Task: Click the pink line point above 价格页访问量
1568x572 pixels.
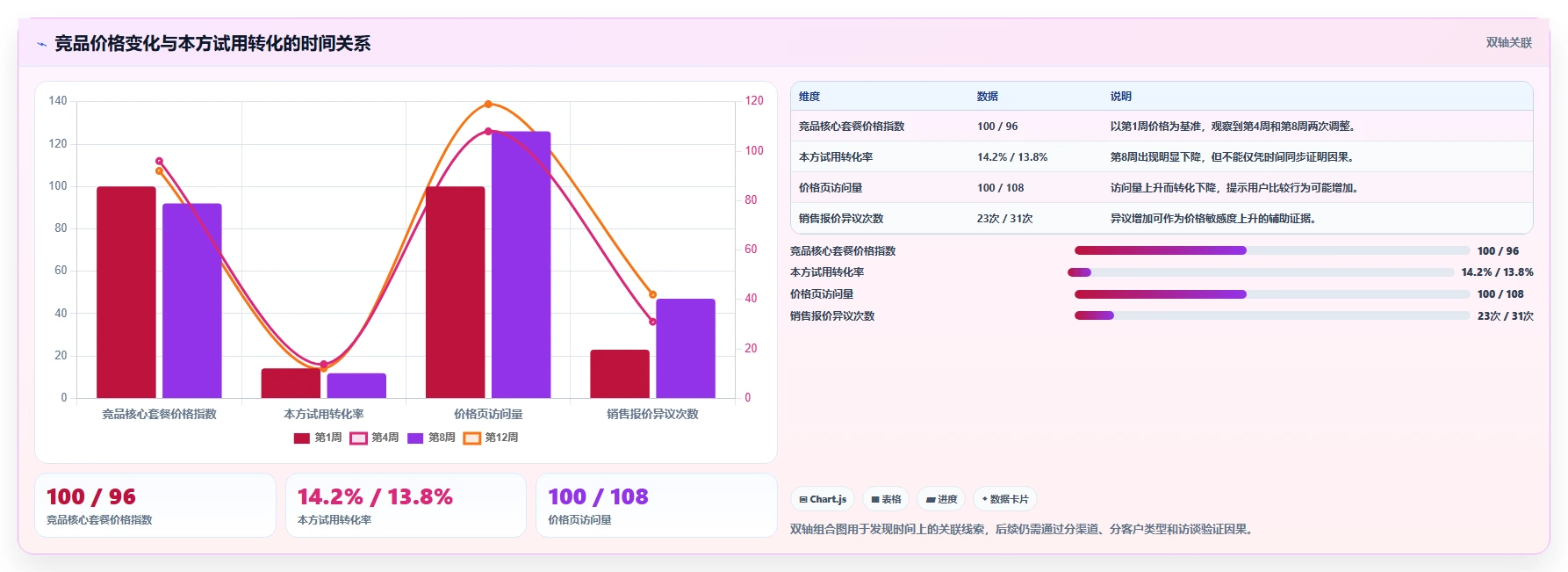Action: point(488,132)
